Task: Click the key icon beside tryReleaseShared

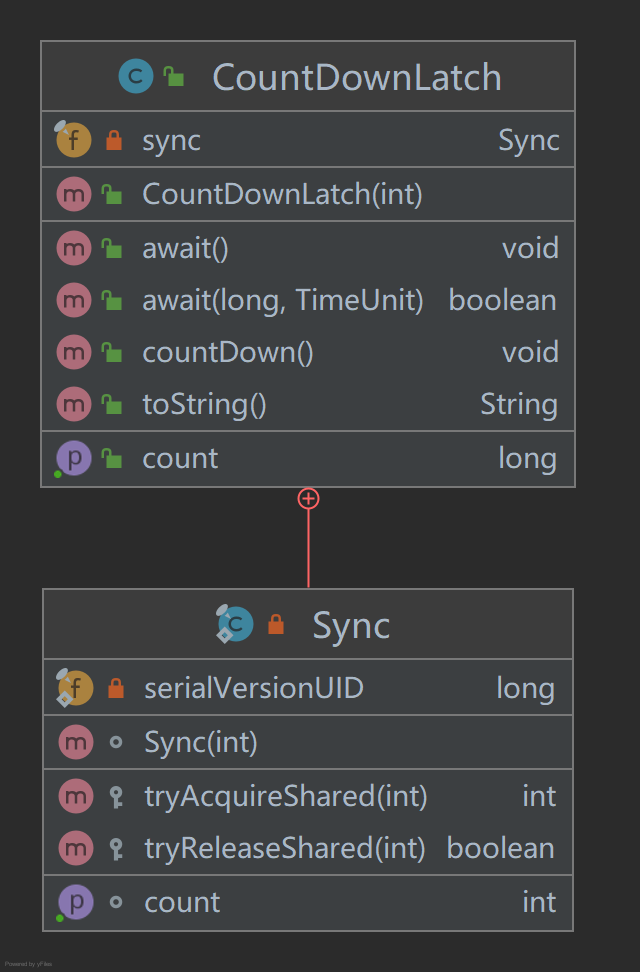Action: point(116,849)
